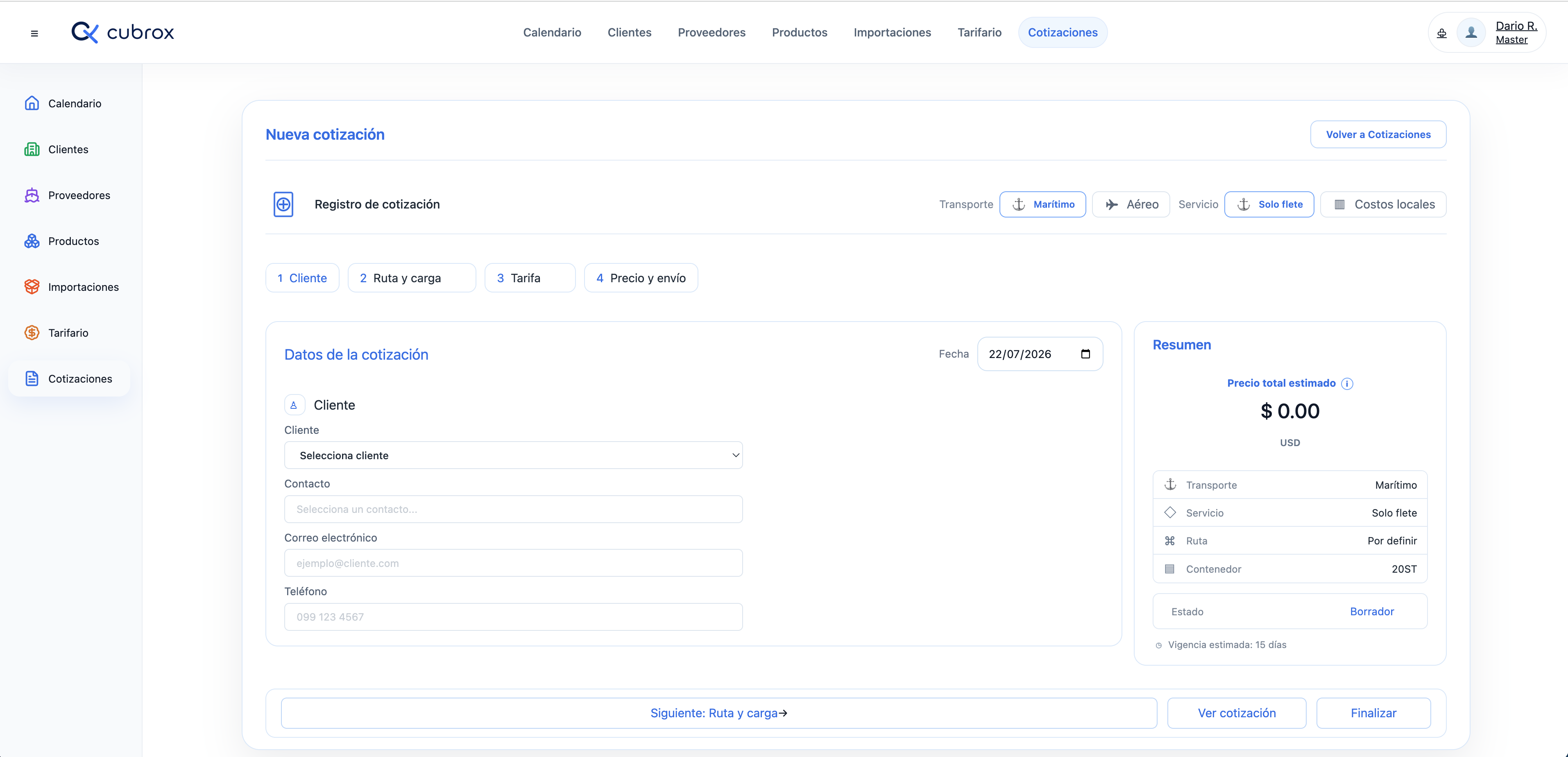
Task: Click the Cliente person icon in form
Action: click(x=294, y=405)
